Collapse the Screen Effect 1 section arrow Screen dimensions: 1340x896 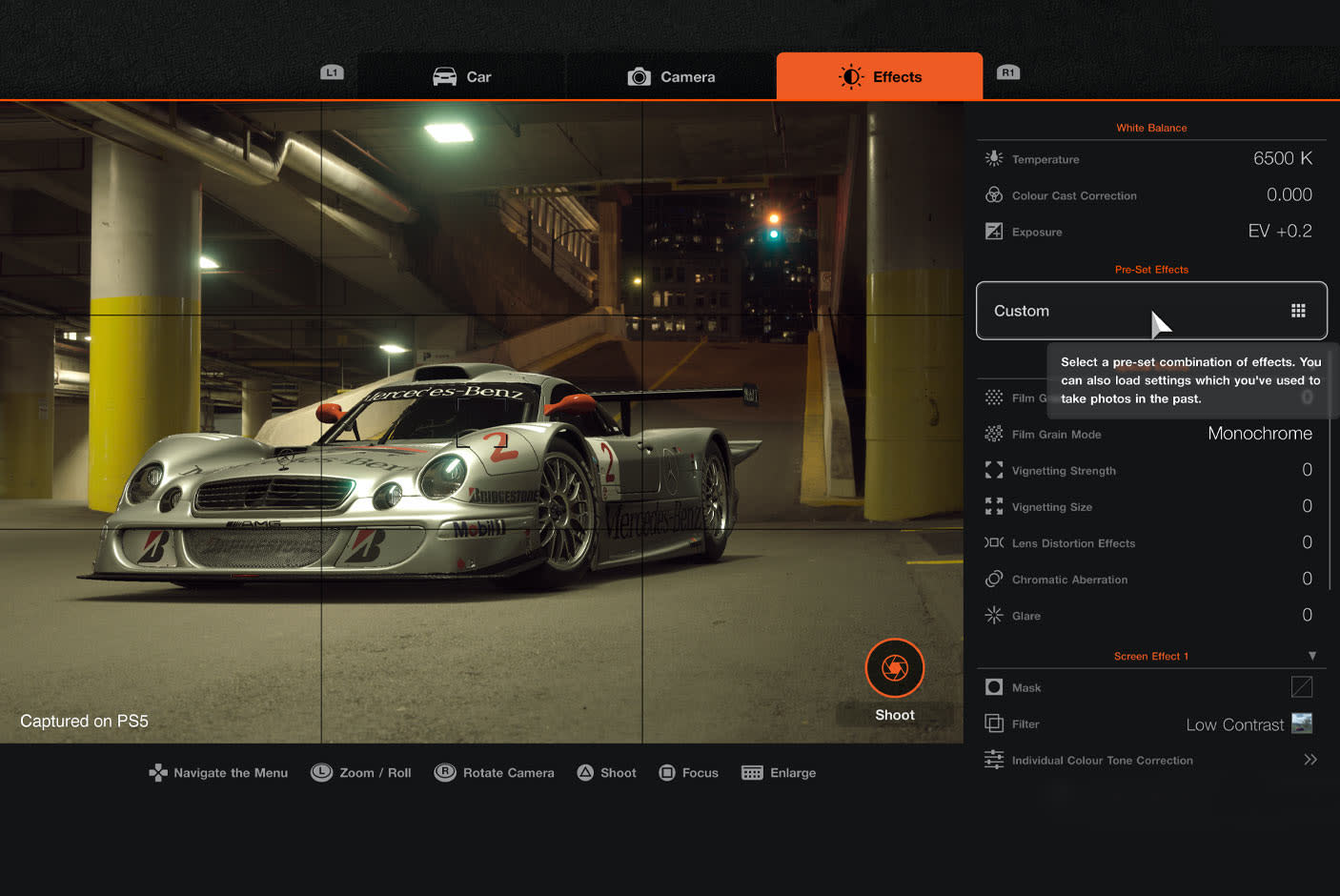point(1312,656)
